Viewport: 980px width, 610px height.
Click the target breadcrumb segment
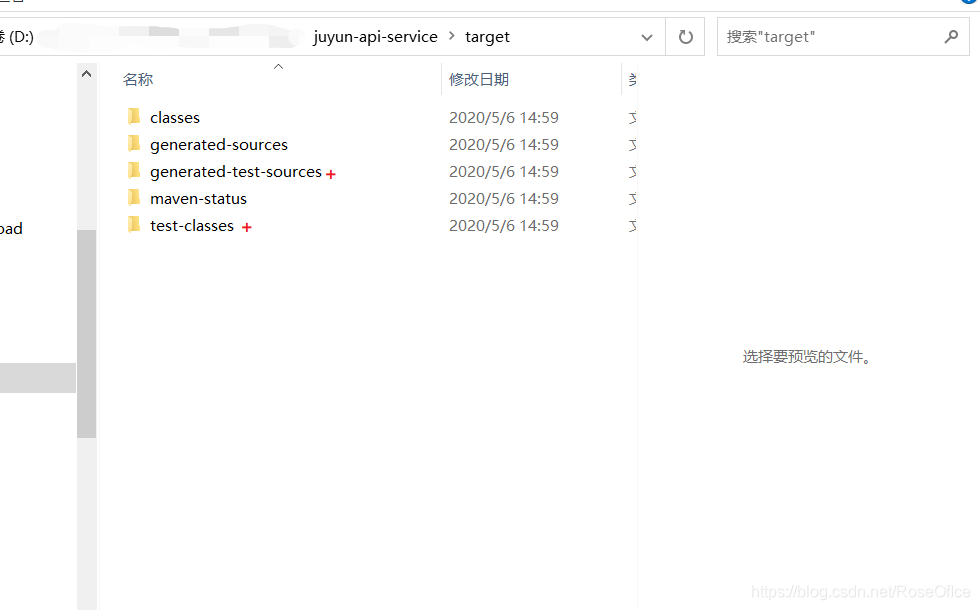(x=487, y=37)
